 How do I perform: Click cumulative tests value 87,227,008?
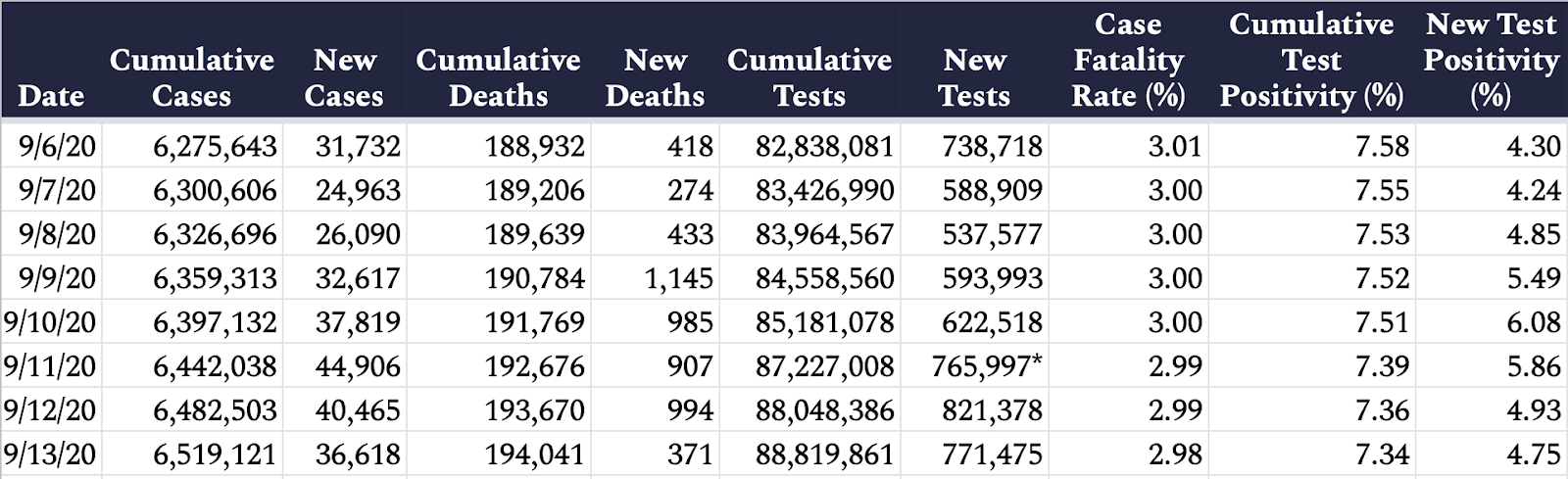pos(824,366)
